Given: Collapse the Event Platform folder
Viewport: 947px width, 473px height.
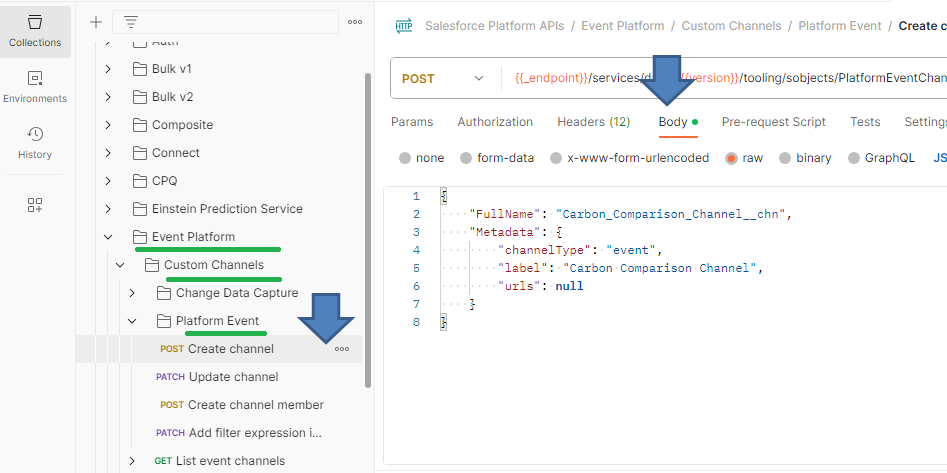Looking at the screenshot, I should click(x=108, y=237).
